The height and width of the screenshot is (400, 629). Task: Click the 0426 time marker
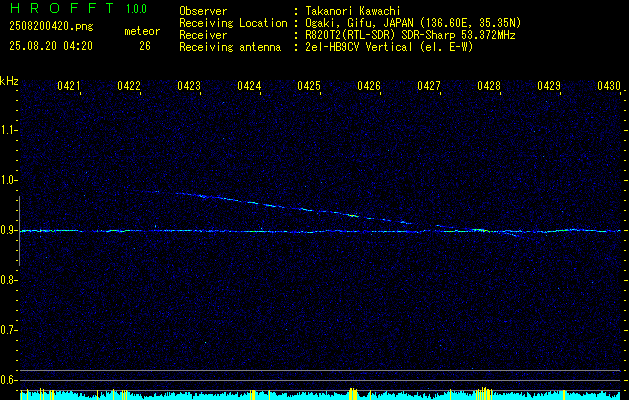(369, 85)
